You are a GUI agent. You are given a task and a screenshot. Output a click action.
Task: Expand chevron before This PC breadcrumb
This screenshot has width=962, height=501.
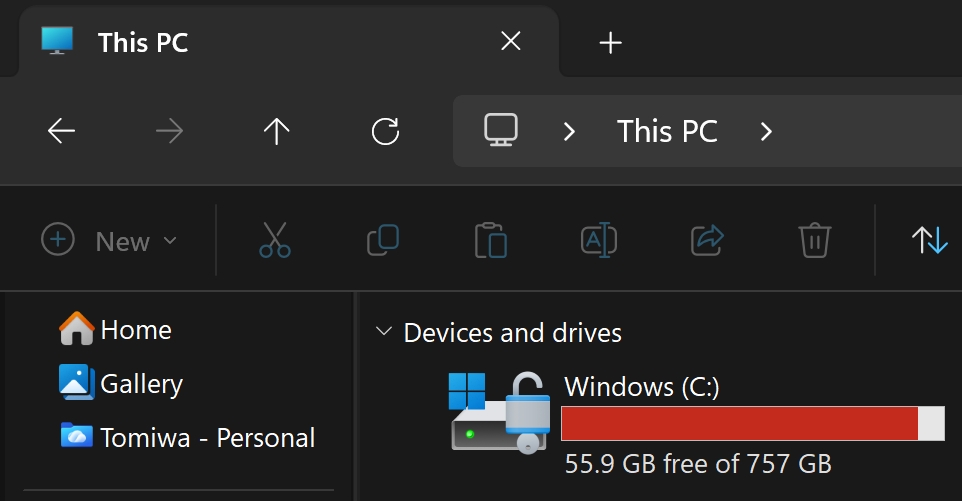[x=569, y=131]
